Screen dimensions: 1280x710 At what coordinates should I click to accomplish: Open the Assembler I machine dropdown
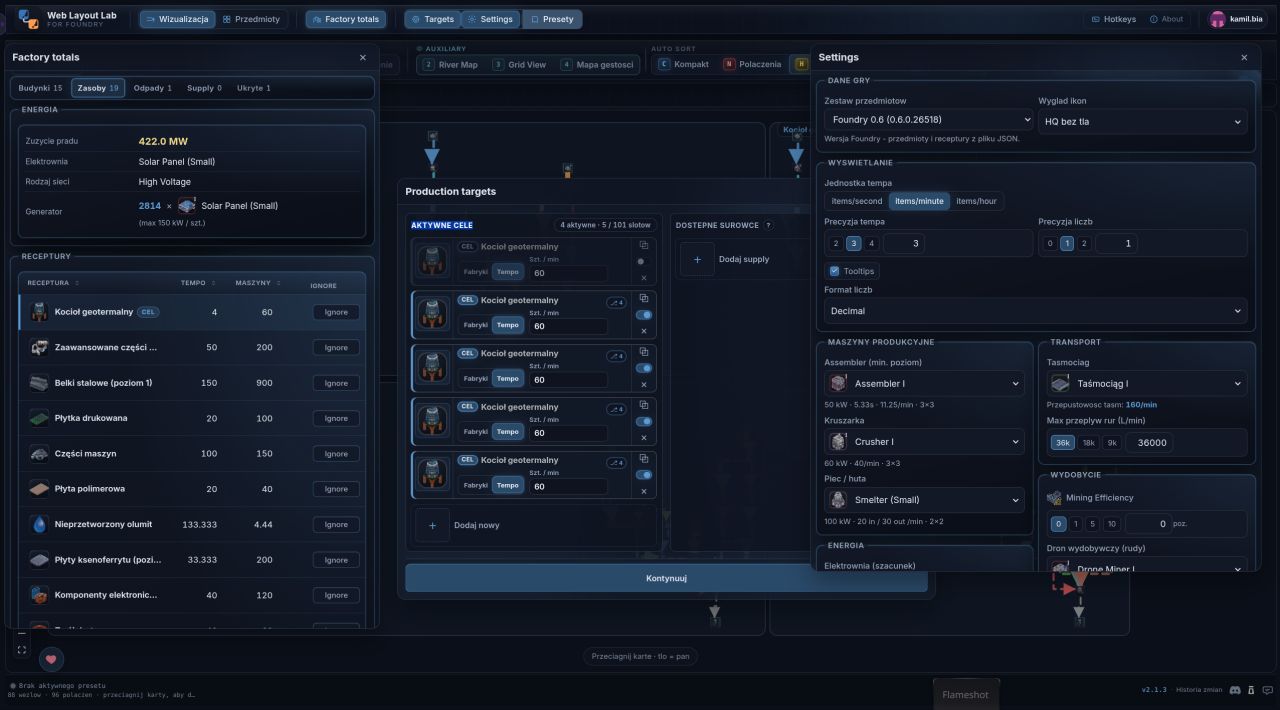tap(924, 383)
